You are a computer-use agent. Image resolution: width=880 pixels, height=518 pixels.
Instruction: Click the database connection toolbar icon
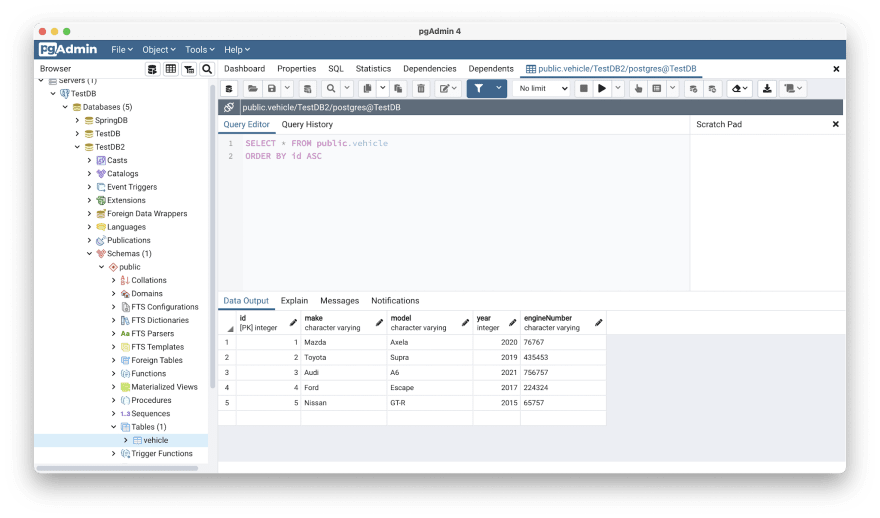229,89
